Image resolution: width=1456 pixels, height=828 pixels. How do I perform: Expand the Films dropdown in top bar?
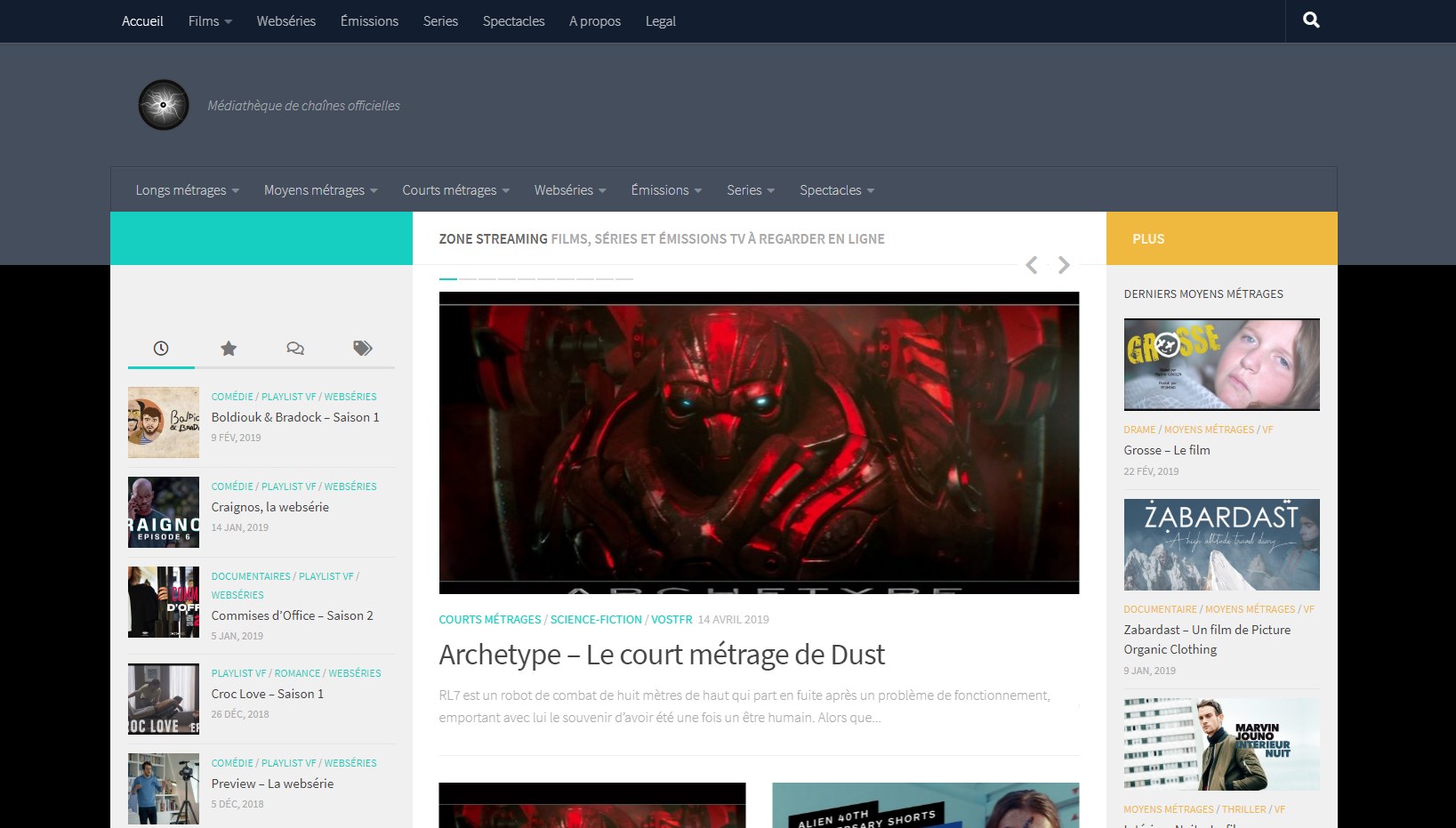210,21
